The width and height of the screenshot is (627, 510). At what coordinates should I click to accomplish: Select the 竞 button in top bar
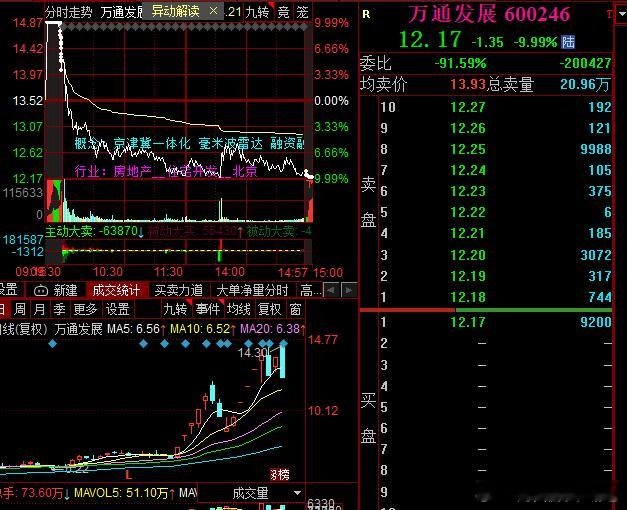point(284,12)
